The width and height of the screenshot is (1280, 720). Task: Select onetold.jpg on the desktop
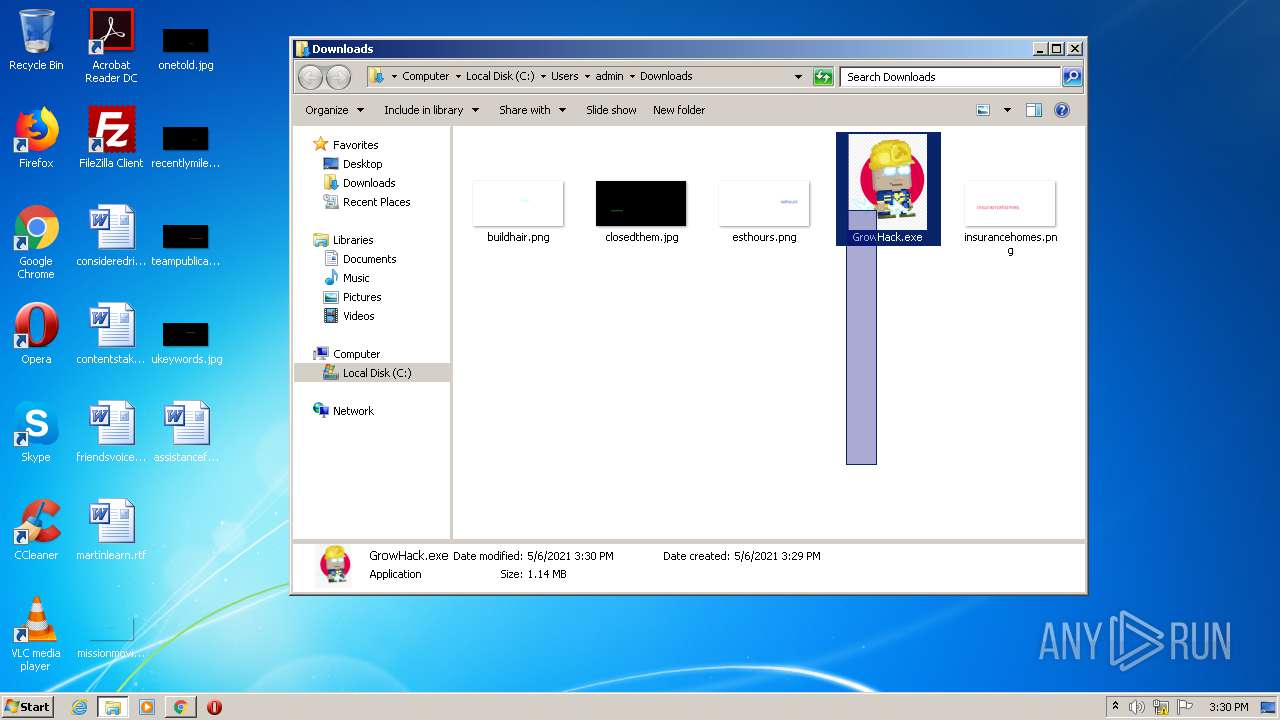coord(186,48)
